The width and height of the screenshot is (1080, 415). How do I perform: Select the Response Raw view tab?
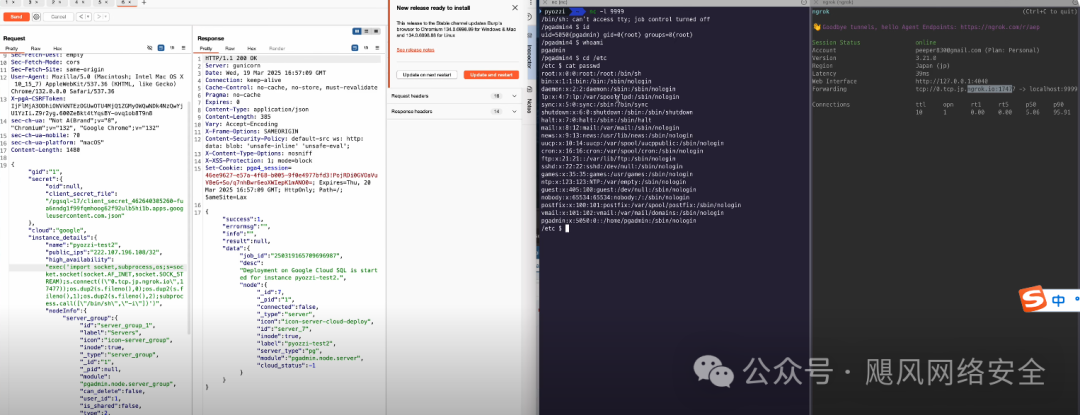(229, 49)
